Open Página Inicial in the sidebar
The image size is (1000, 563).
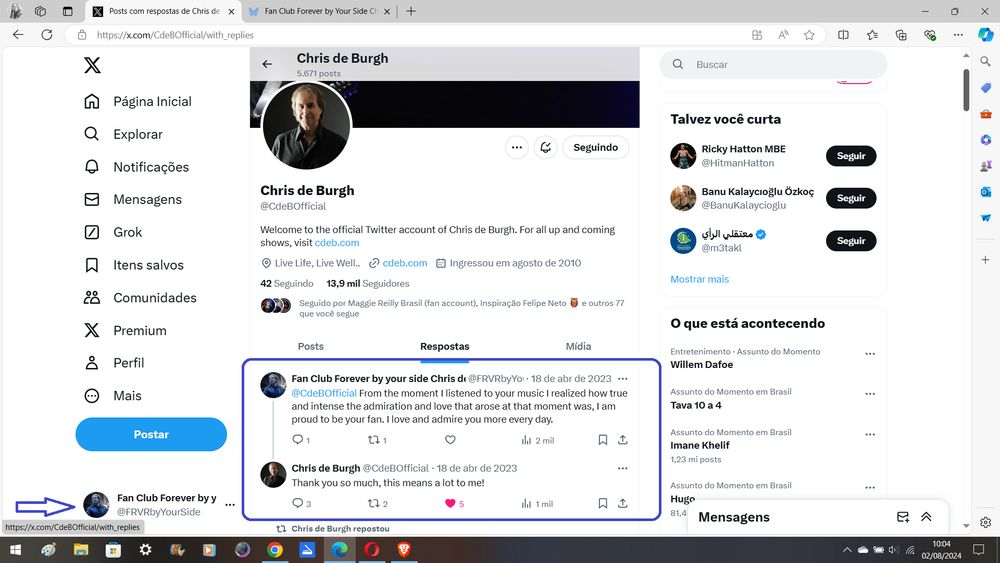click(x=138, y=101)
